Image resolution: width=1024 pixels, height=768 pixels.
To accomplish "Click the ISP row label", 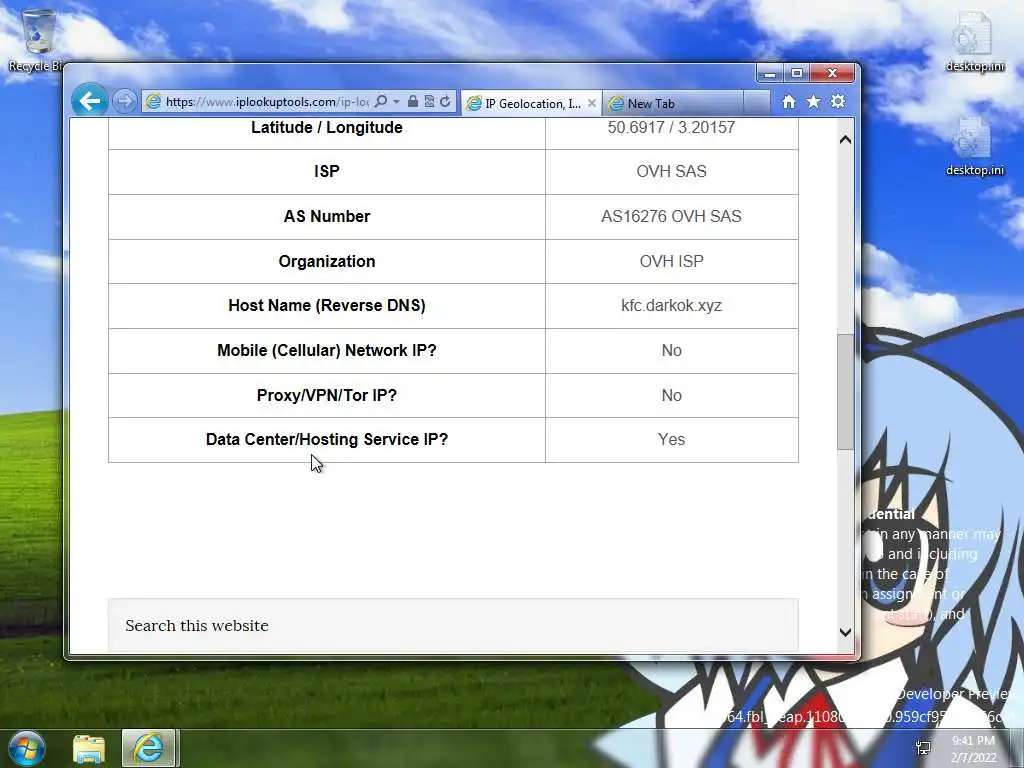I will [x=327, y=171].
